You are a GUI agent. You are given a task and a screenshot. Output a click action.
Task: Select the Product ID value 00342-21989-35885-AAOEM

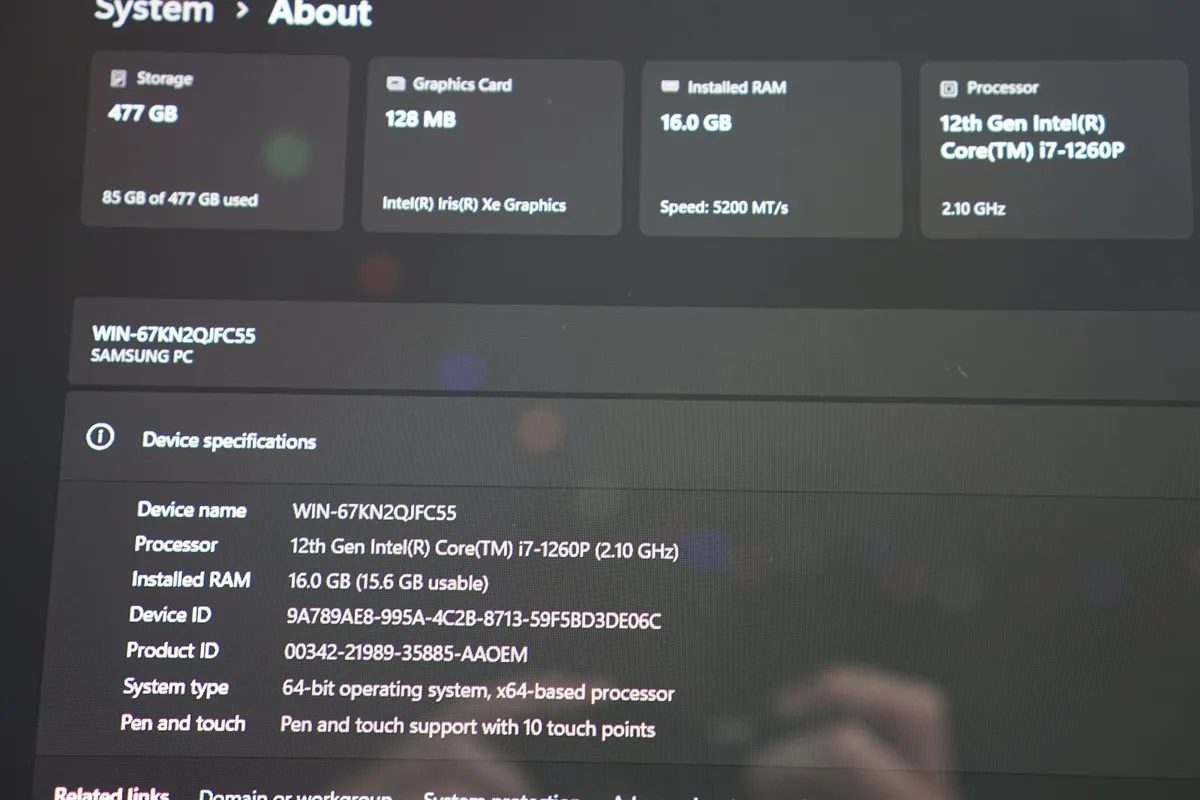point(405,654)
